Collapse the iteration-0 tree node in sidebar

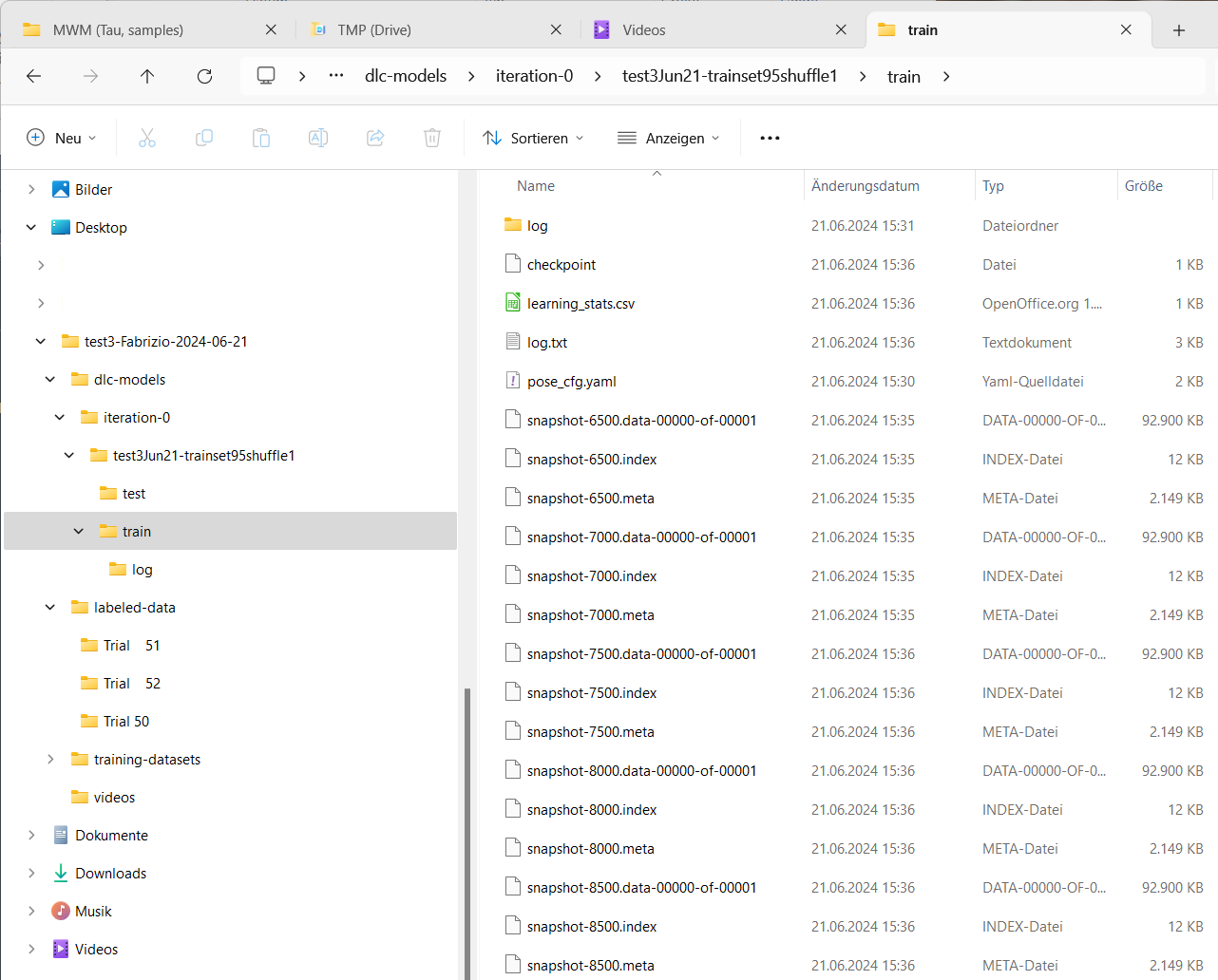tap(60, 417)
